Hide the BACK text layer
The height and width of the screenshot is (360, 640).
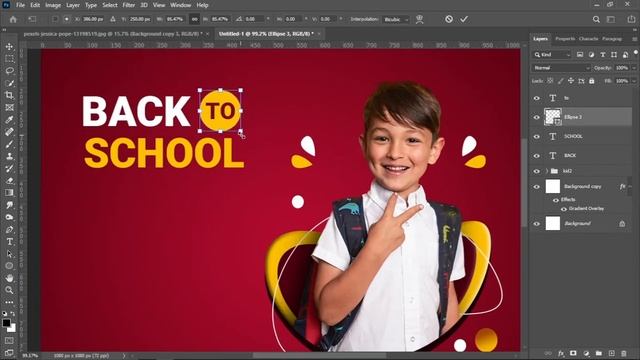536,156
